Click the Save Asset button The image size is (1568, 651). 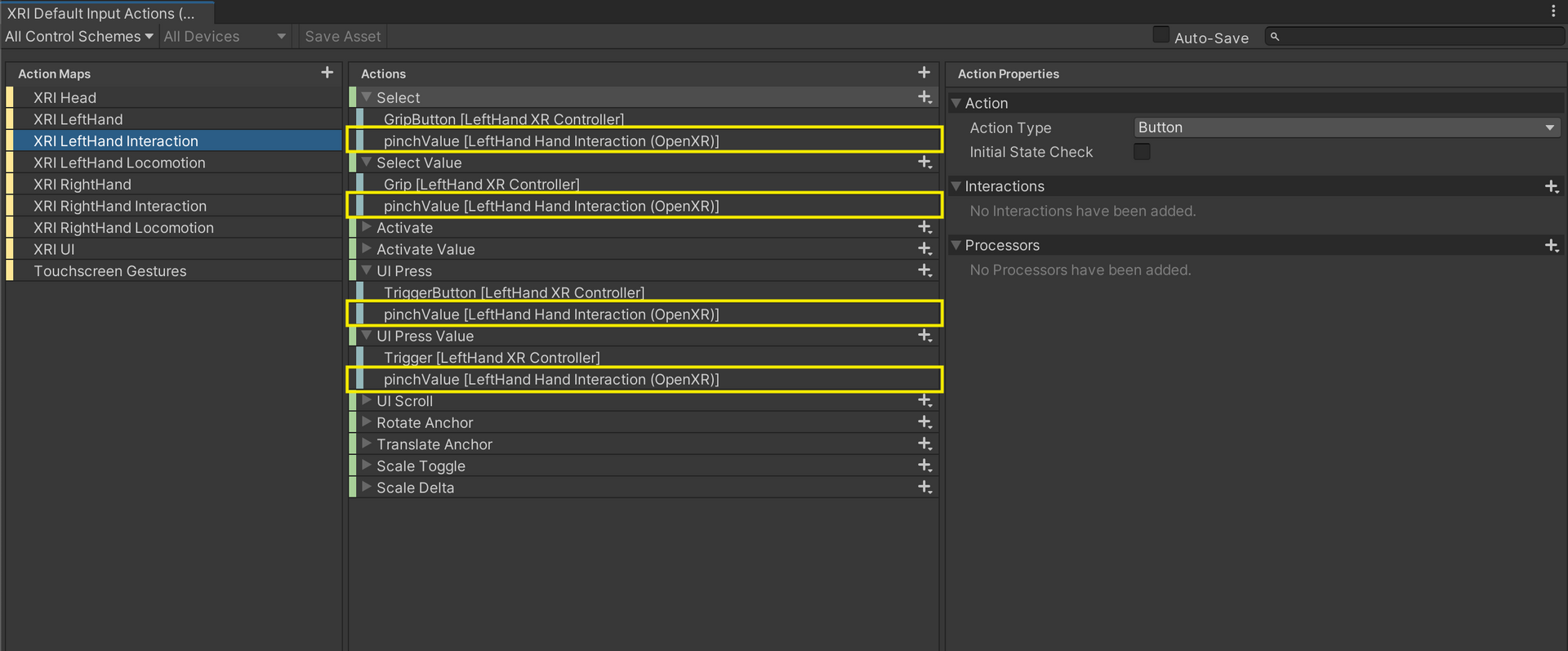click(342, 37)
